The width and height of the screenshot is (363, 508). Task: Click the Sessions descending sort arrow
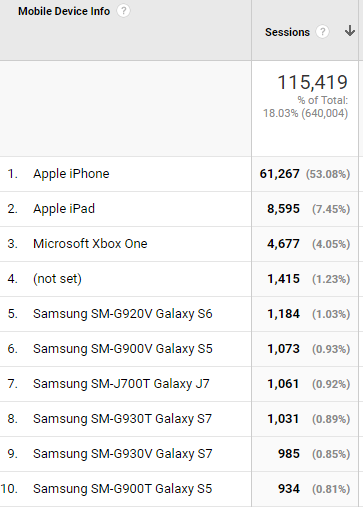[350, 31]
